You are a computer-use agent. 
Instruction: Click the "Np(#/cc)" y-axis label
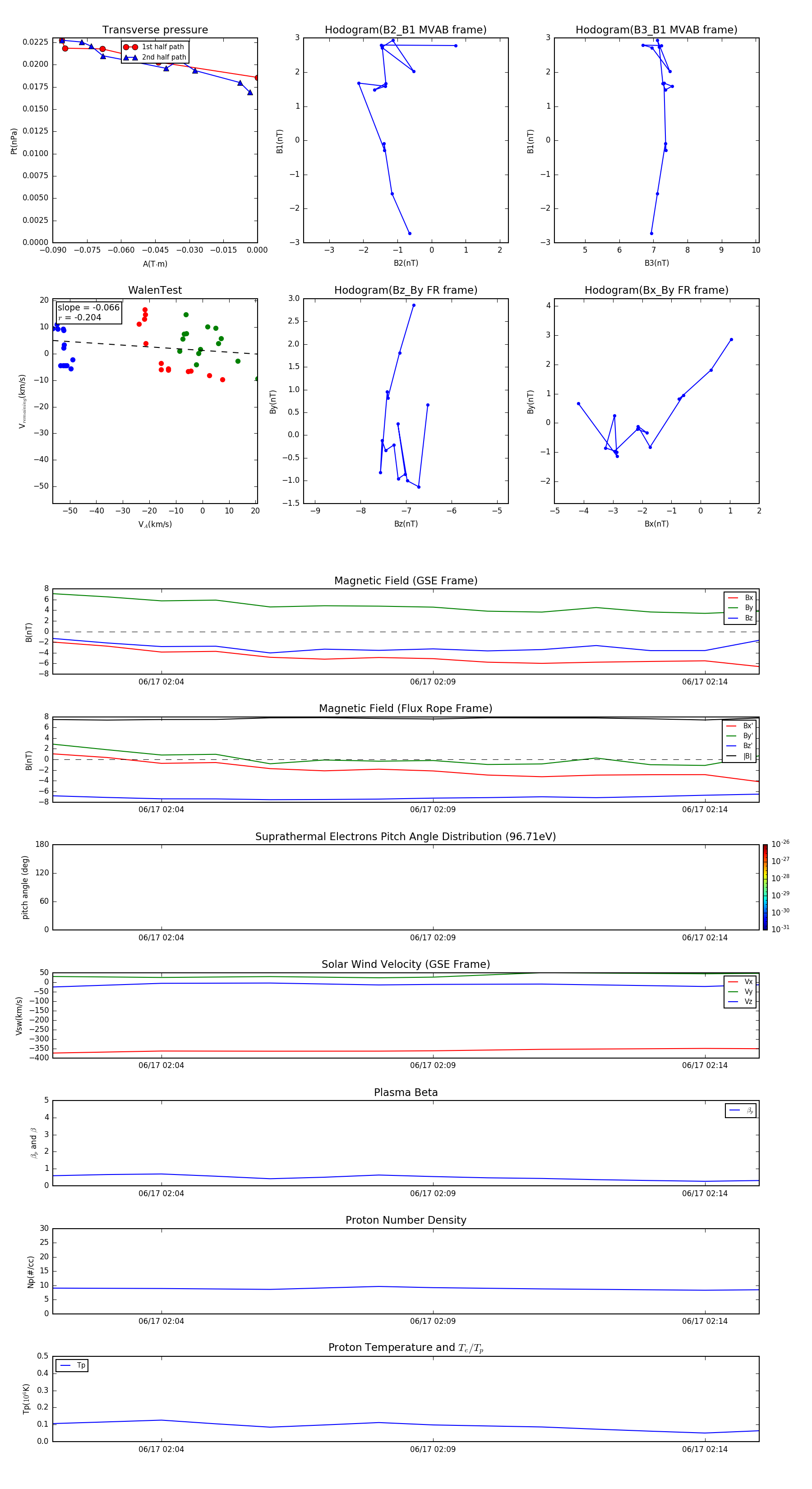[x=31, y=1272]
